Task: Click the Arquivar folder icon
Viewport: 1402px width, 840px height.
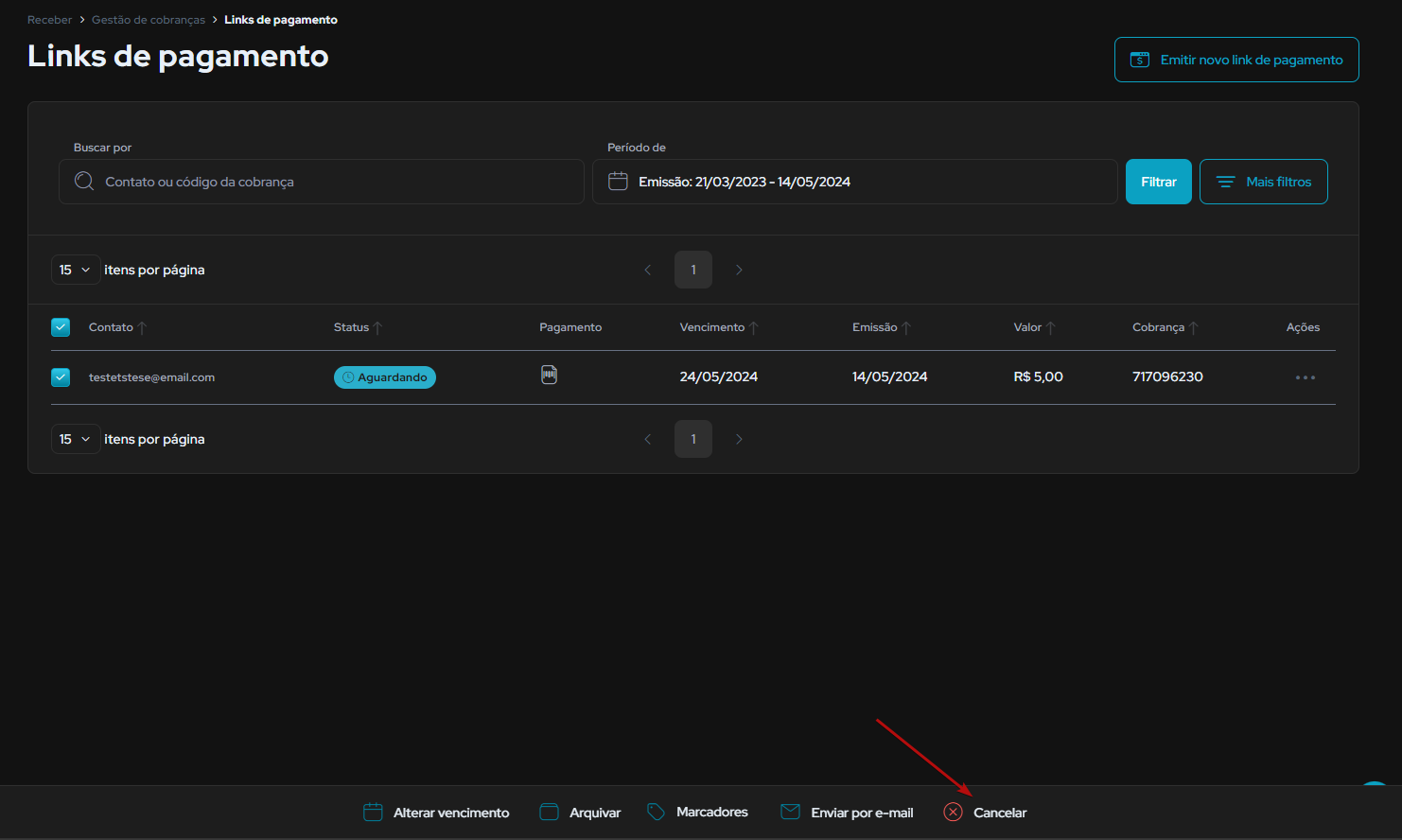Action: click(x=549, y=812)
